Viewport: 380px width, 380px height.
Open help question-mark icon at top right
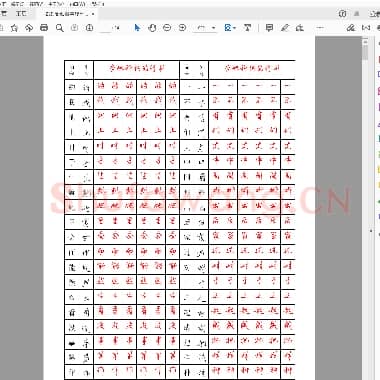342,14
